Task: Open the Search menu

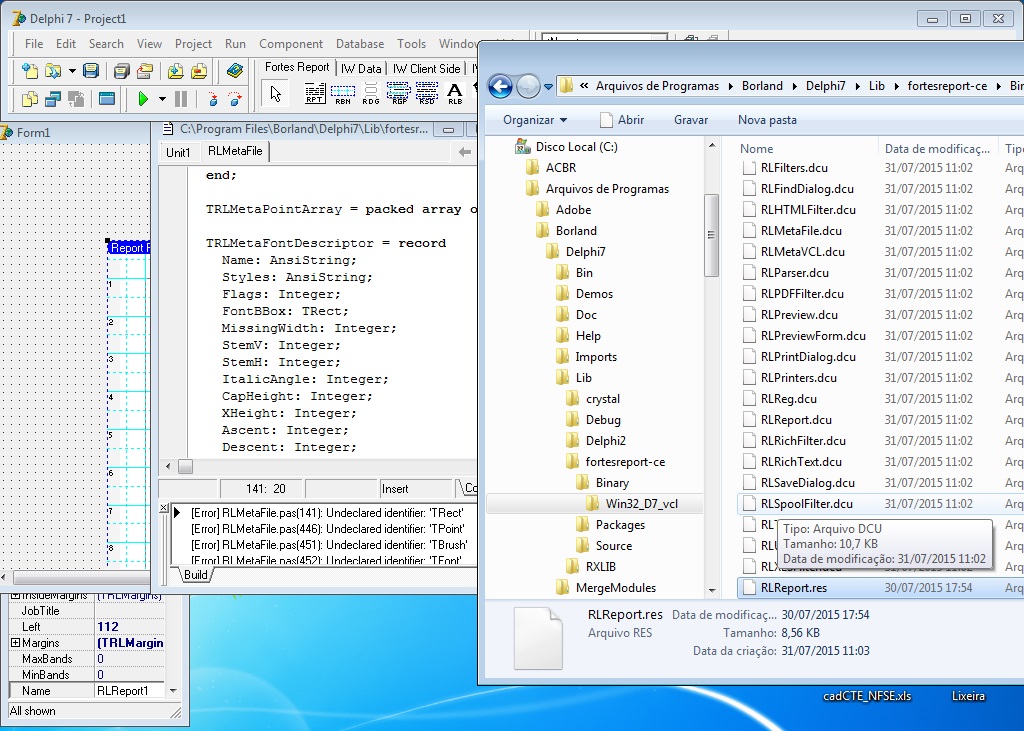Action: pyautogui.click(x=106, y=44)
